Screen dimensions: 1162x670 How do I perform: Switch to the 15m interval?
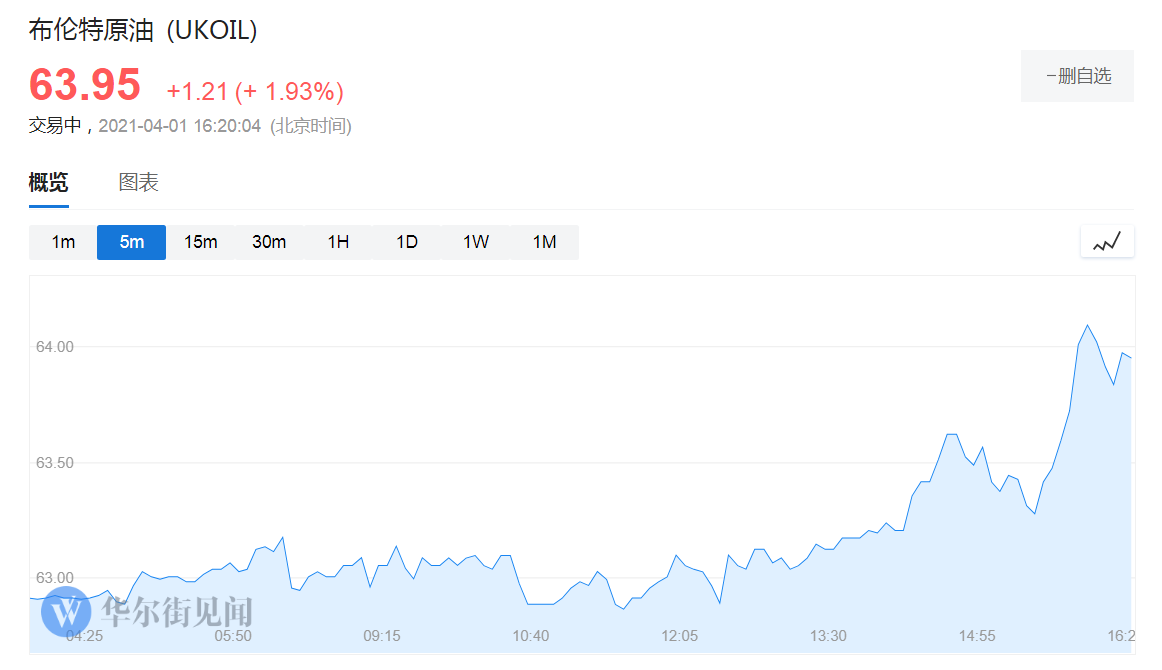pos(200,242)
